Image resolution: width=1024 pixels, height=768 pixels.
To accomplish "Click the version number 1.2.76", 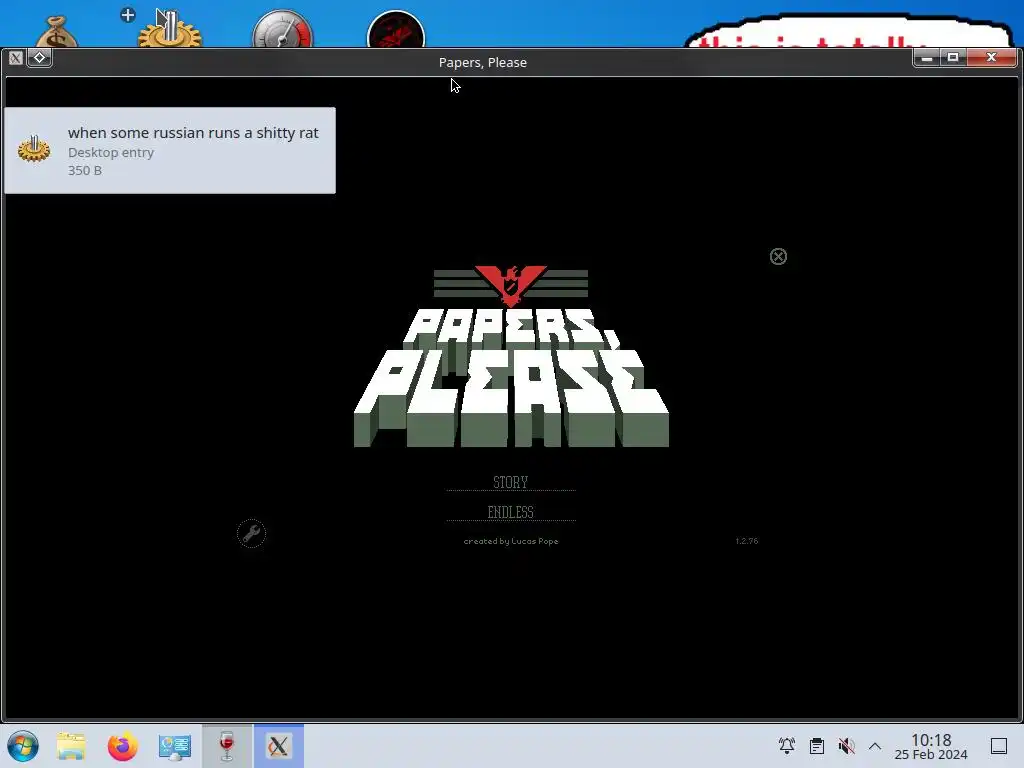I will tap(746, 541).
